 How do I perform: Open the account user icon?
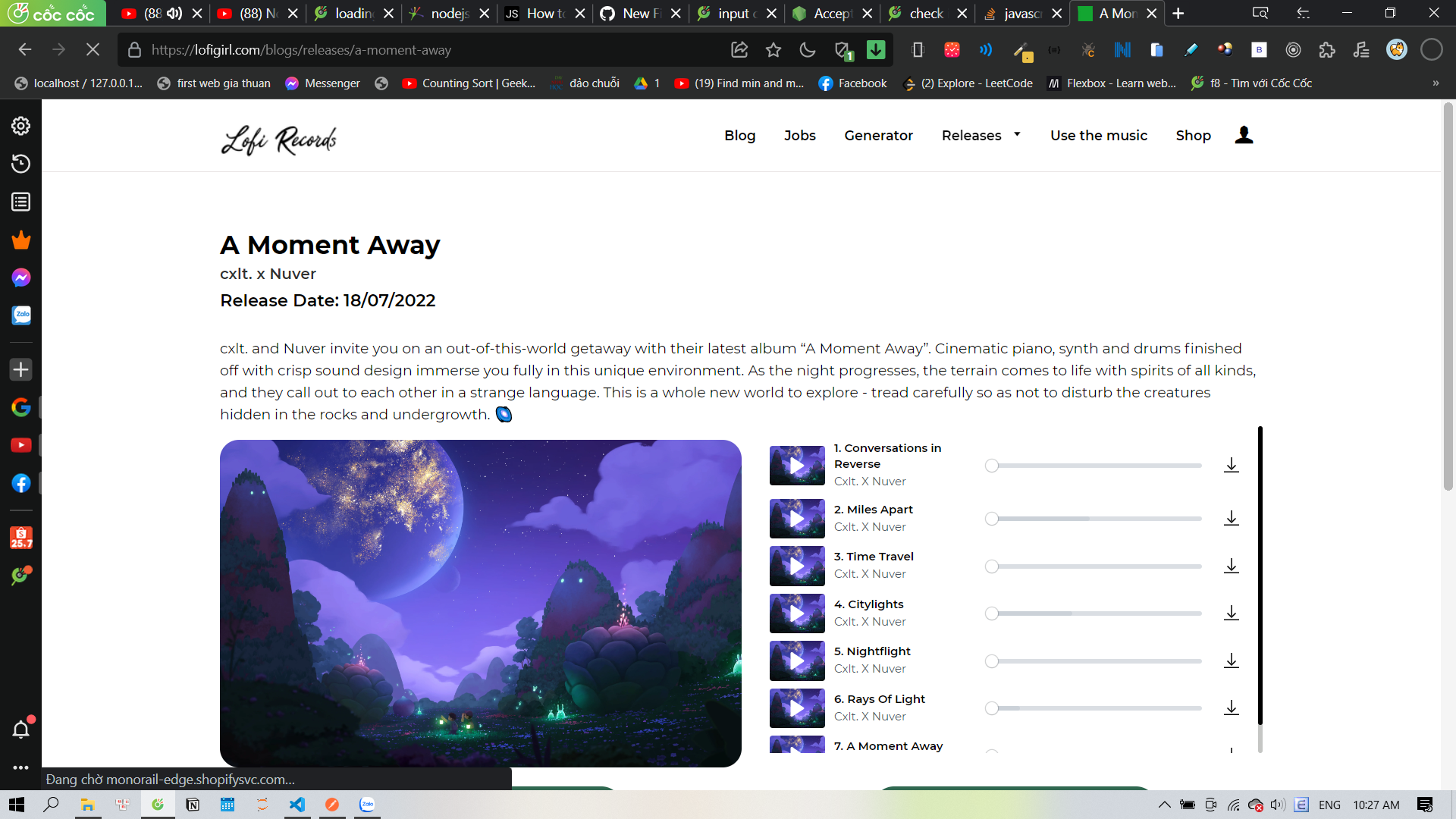pyautogui.click(x=1244, y=135)
